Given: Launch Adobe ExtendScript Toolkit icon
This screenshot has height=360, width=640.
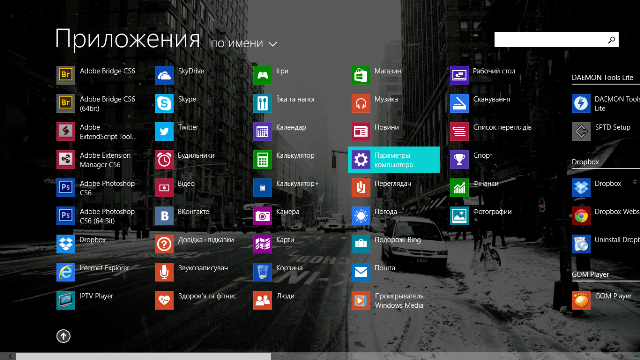Looking at the screenshot, I should tap(65, 131).
